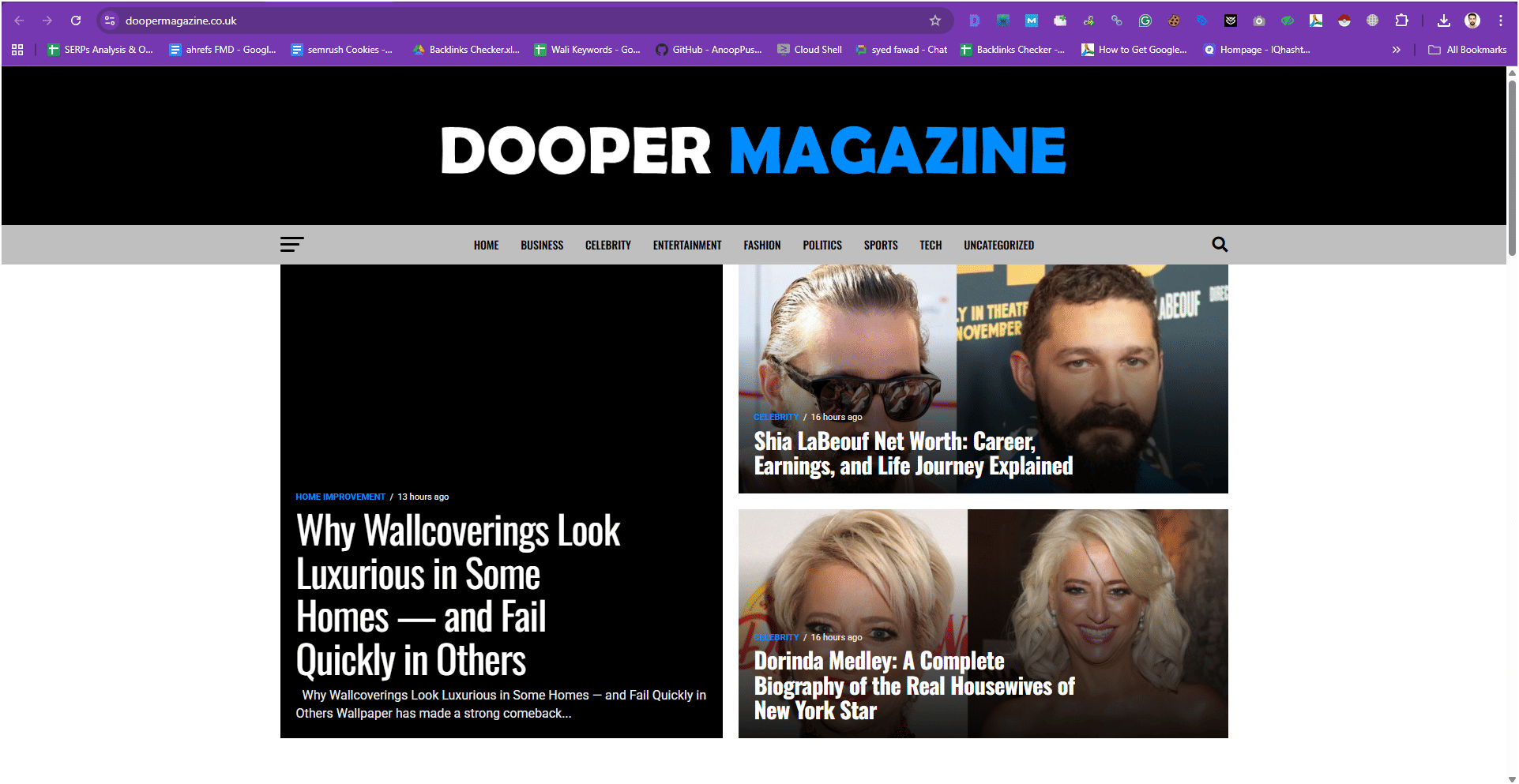This screenshot has height=784, width=1519.
Task: Open the chain-link extension icon
Action: tap(1117, 21)
